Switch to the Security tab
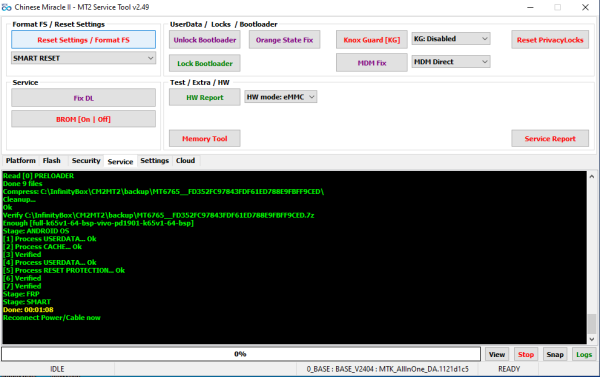600x377 pixels. coord(86,160)
